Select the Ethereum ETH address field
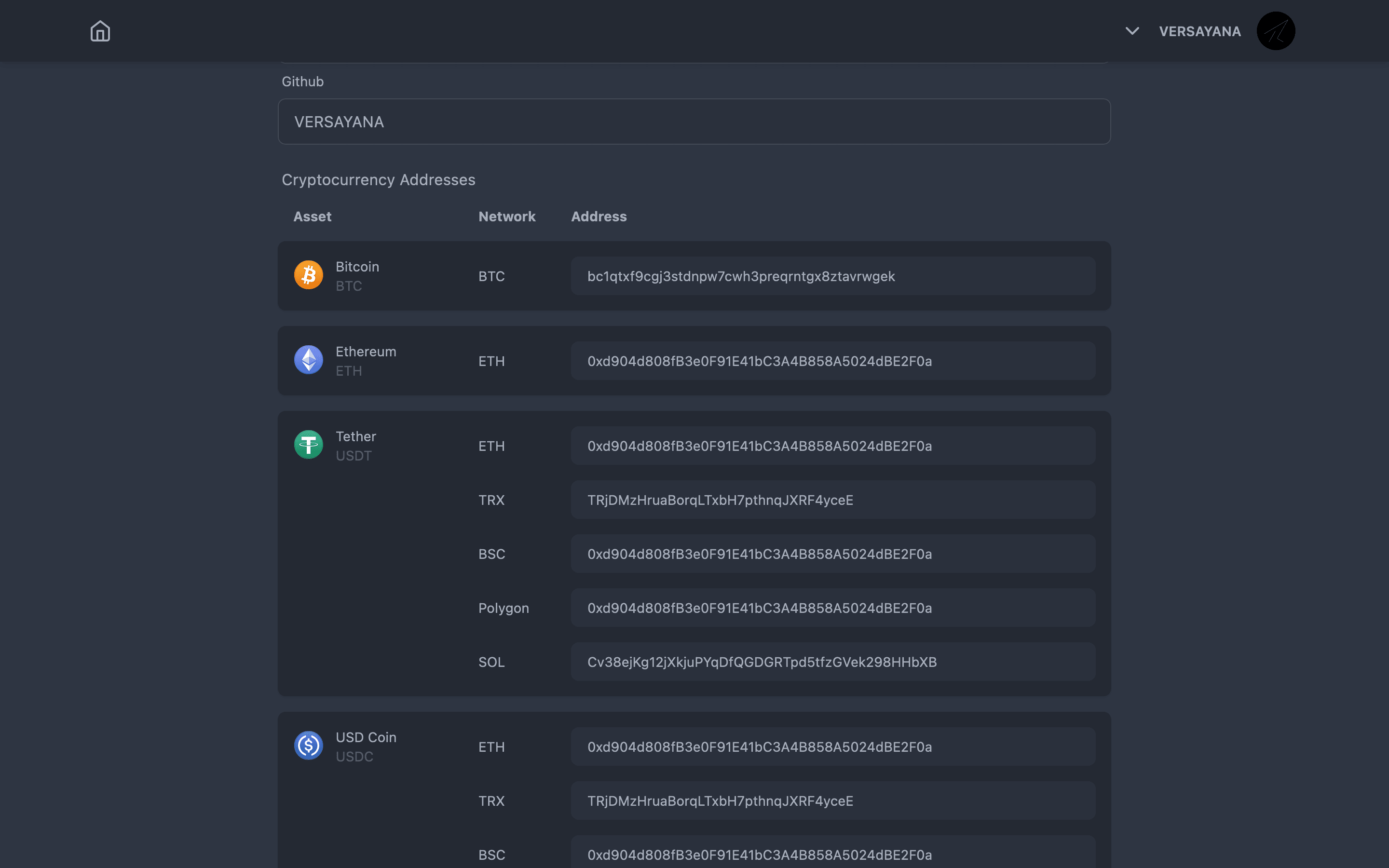This screenshot has width=1389, height=868. [x=832, y=361]
